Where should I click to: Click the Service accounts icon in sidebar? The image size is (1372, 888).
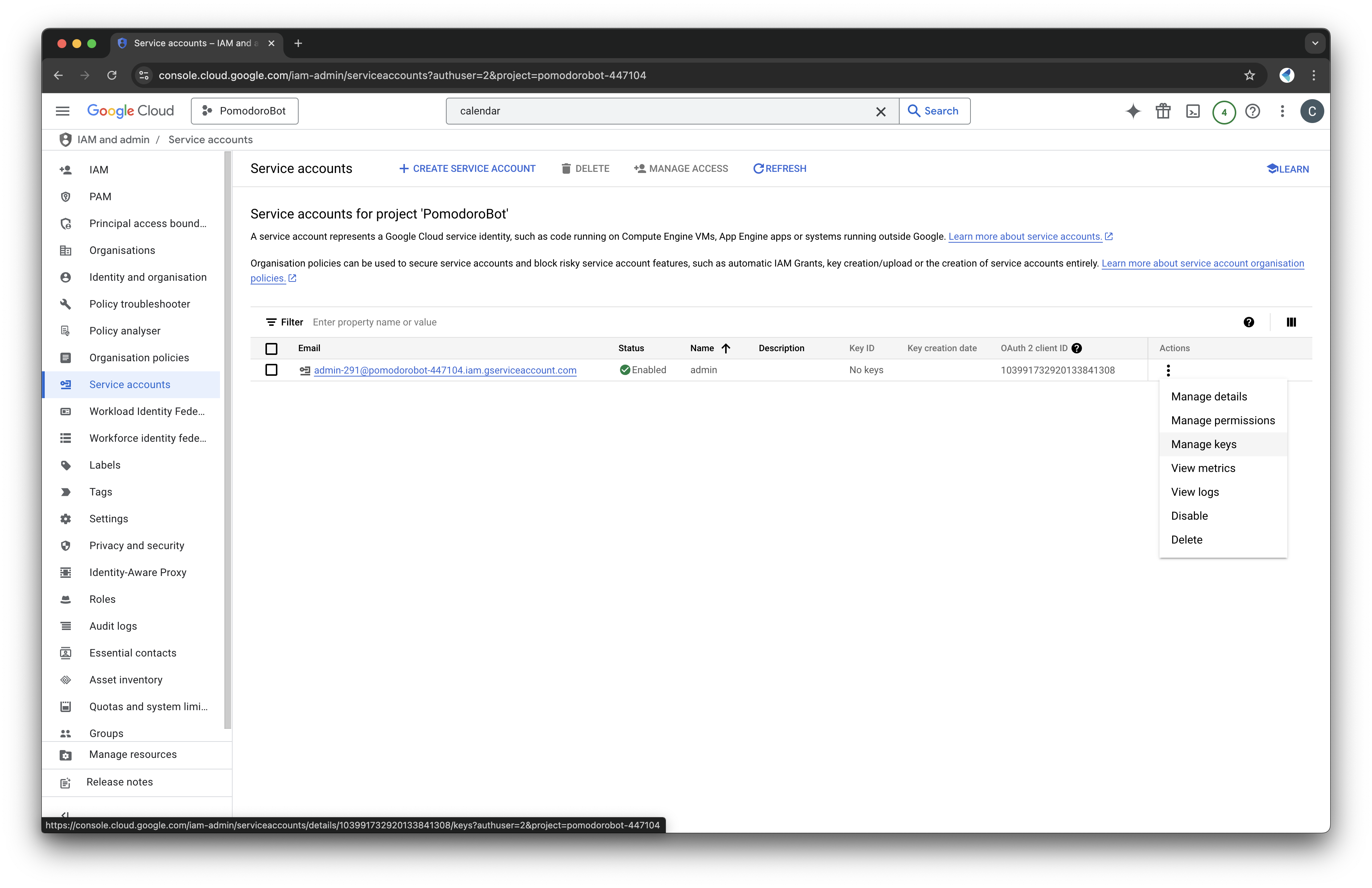66,384
